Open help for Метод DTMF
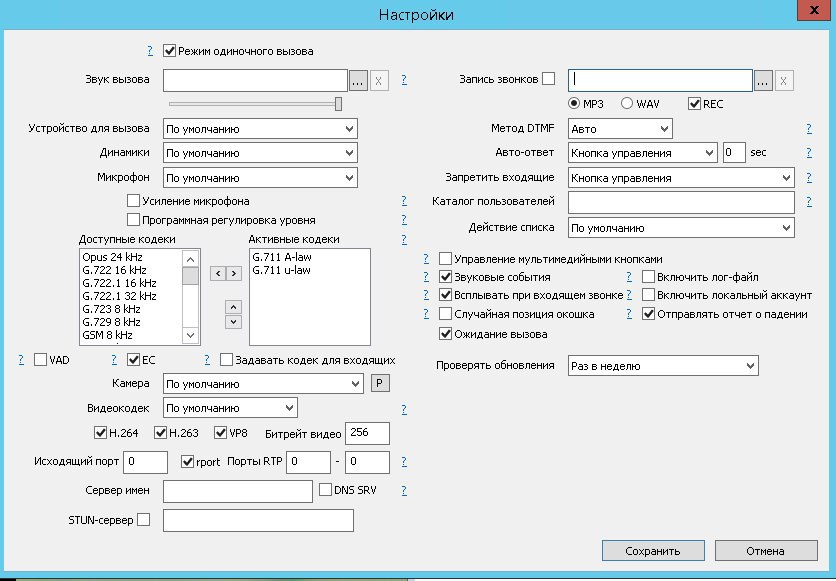Viewport: 836px width, 581px height. point(809,128)
